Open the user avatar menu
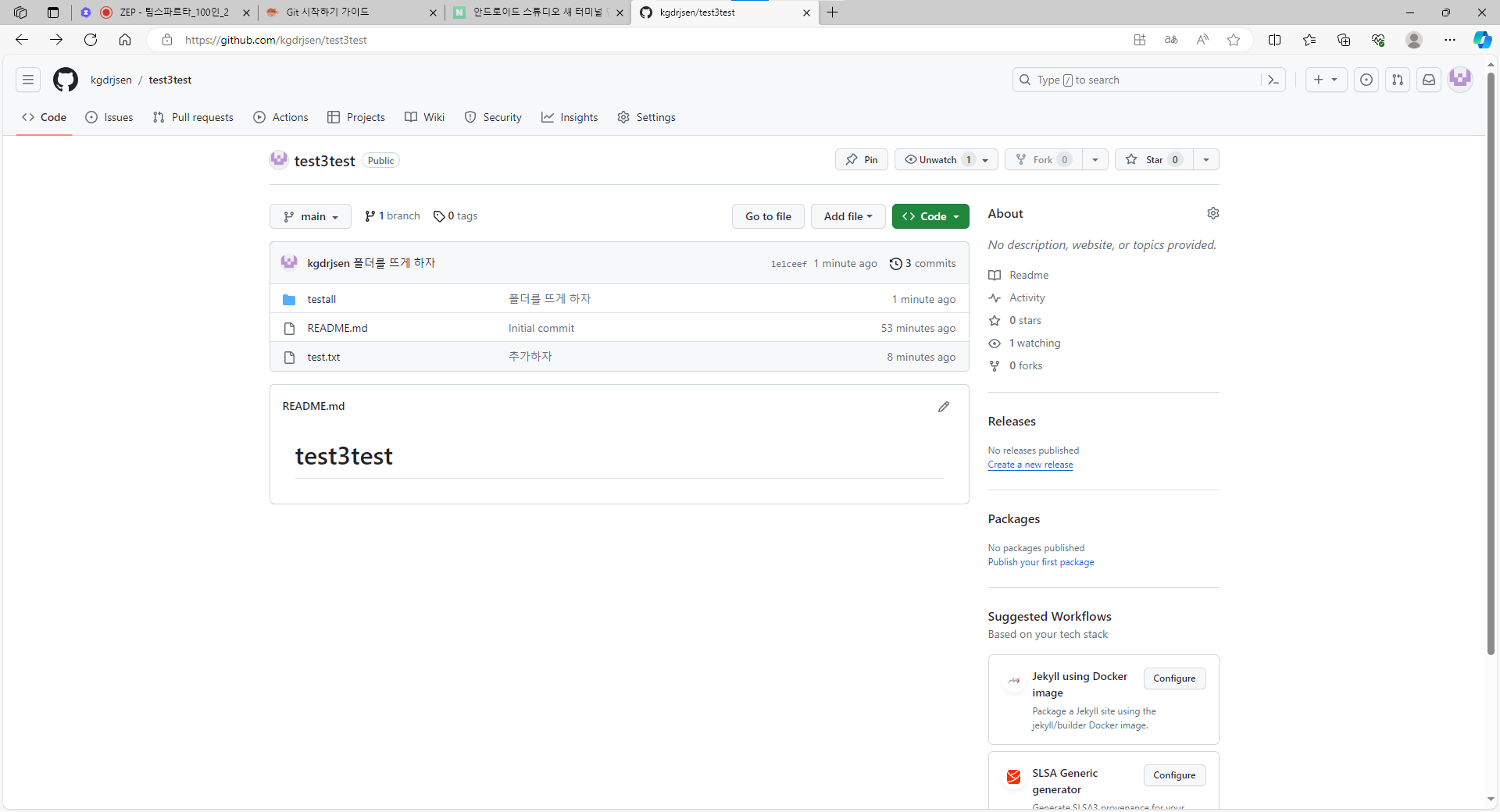The width and height of the screenshot is (1500, 812). [x=1460, y=79]
